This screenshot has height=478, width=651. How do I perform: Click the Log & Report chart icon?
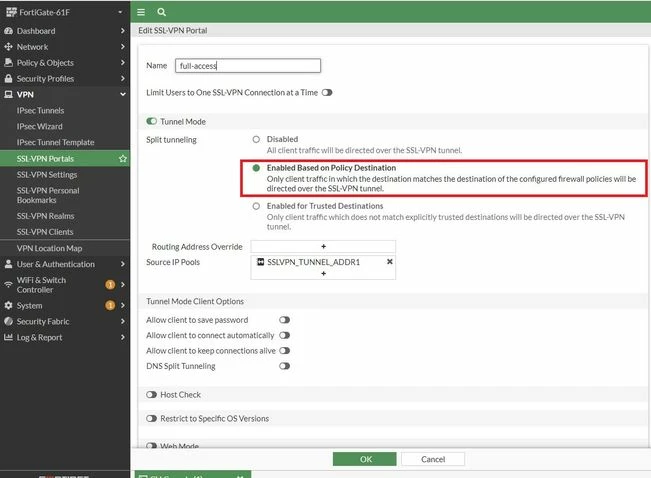click(8, 337)
